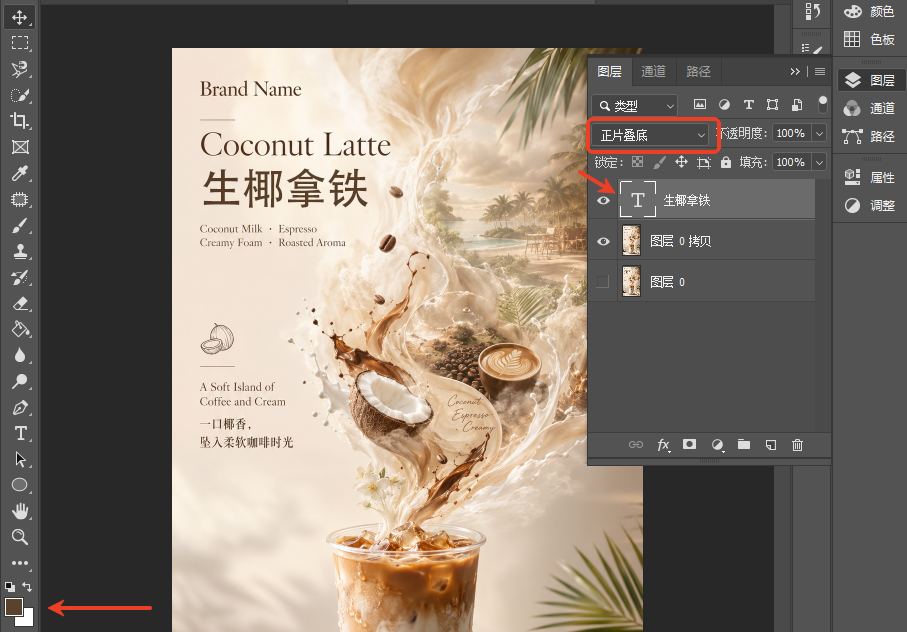Create a new layer
Image resolution: width=907 pixels, height=632 pixels.
coord(770,445)
